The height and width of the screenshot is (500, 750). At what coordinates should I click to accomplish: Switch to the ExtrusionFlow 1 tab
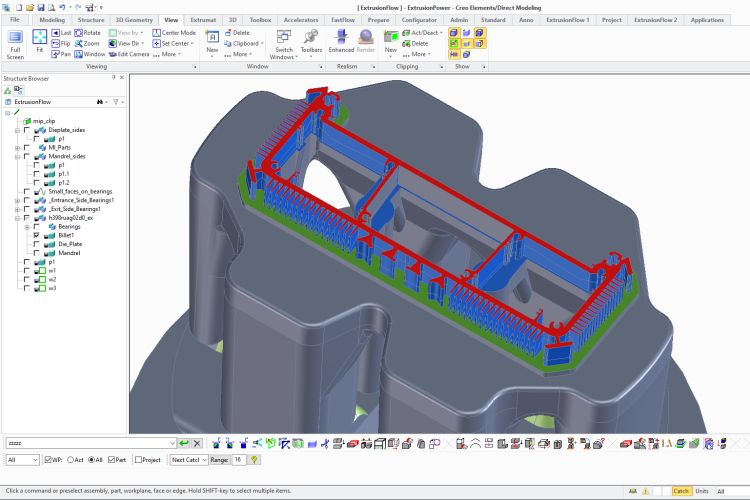click(x=568, y=20)
